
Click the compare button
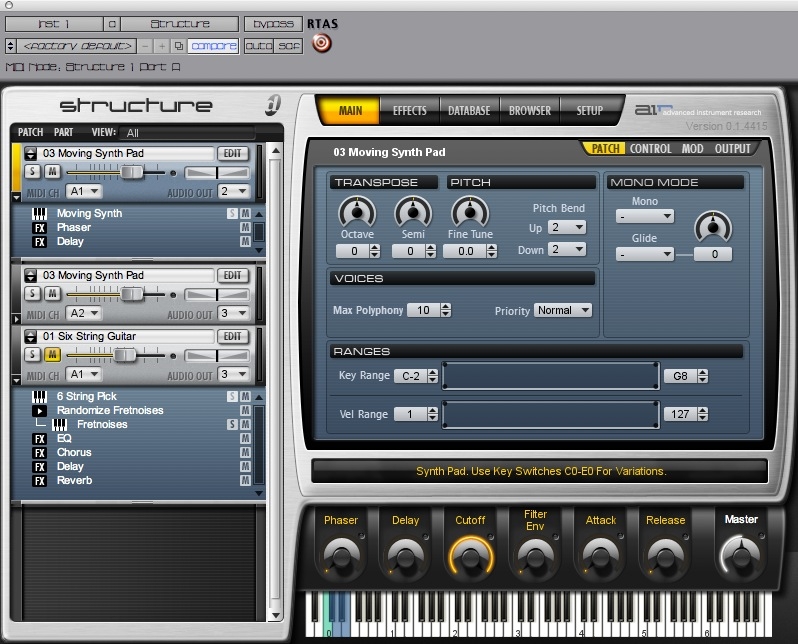(214, 46)
